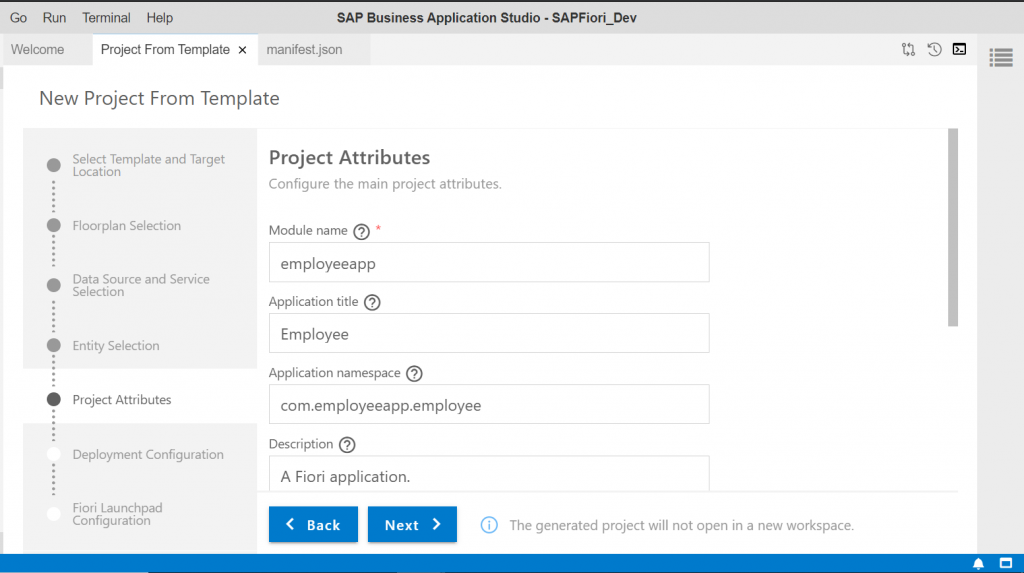Close the Project From Template tab

point(242,50)
